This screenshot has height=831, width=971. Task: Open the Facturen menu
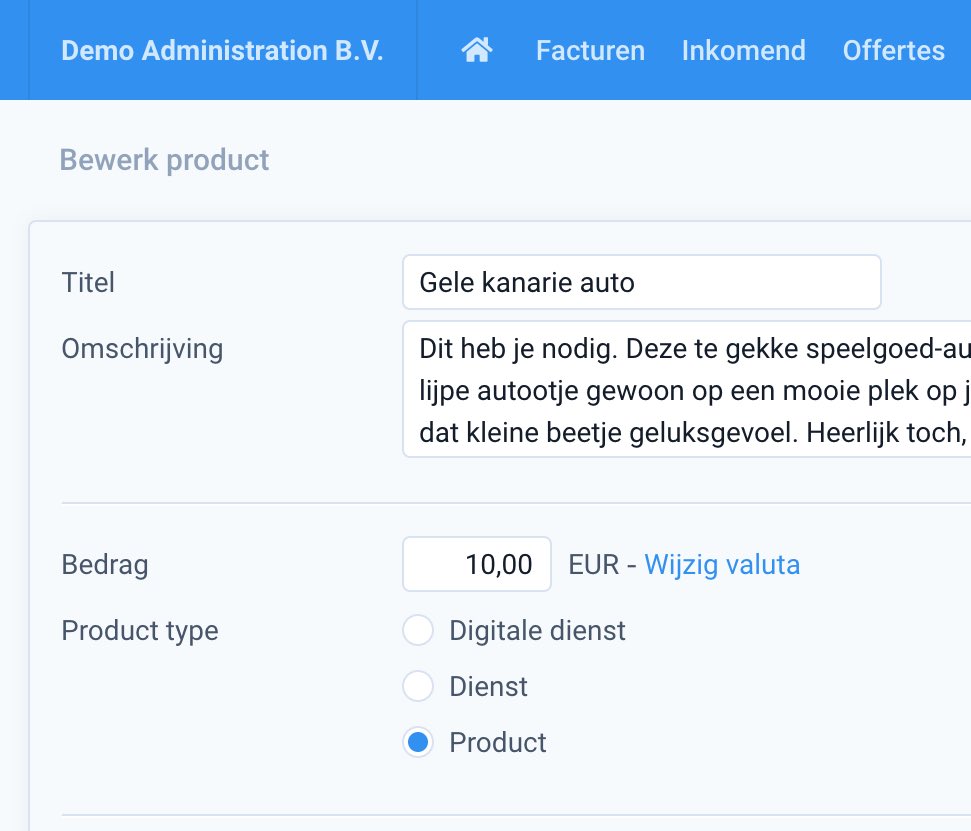tap(590, 50)
